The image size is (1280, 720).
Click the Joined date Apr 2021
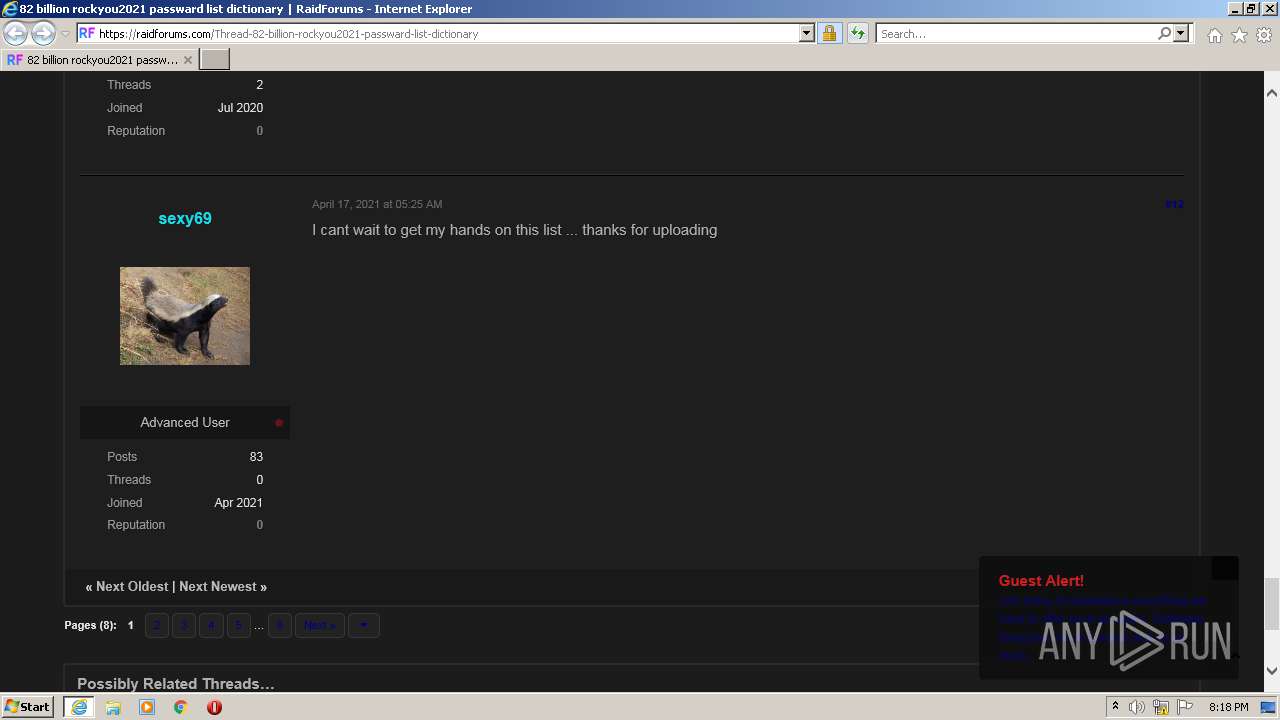point(238,503)
